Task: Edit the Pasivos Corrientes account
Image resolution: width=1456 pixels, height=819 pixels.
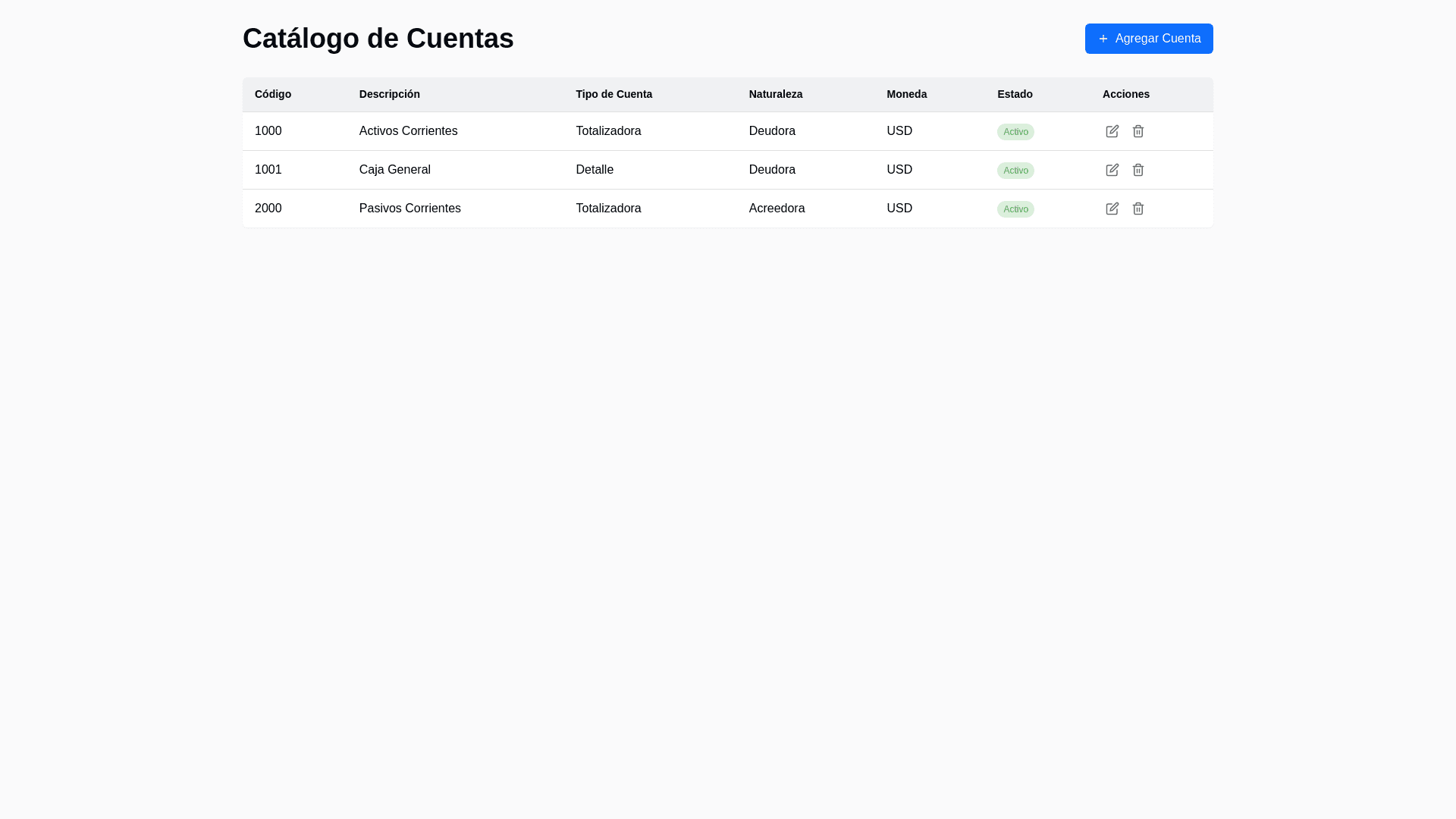Action: tap(1112, 209)
